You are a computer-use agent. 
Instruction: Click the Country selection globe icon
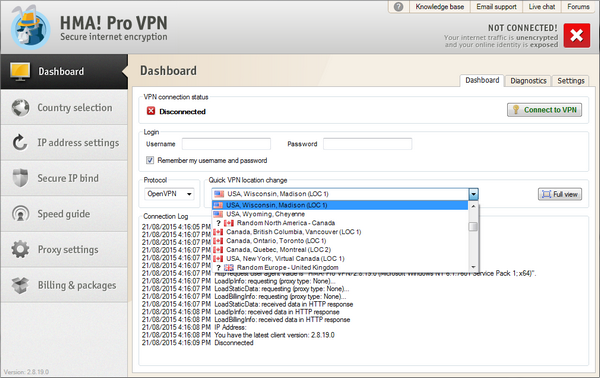tap(20, 108)
